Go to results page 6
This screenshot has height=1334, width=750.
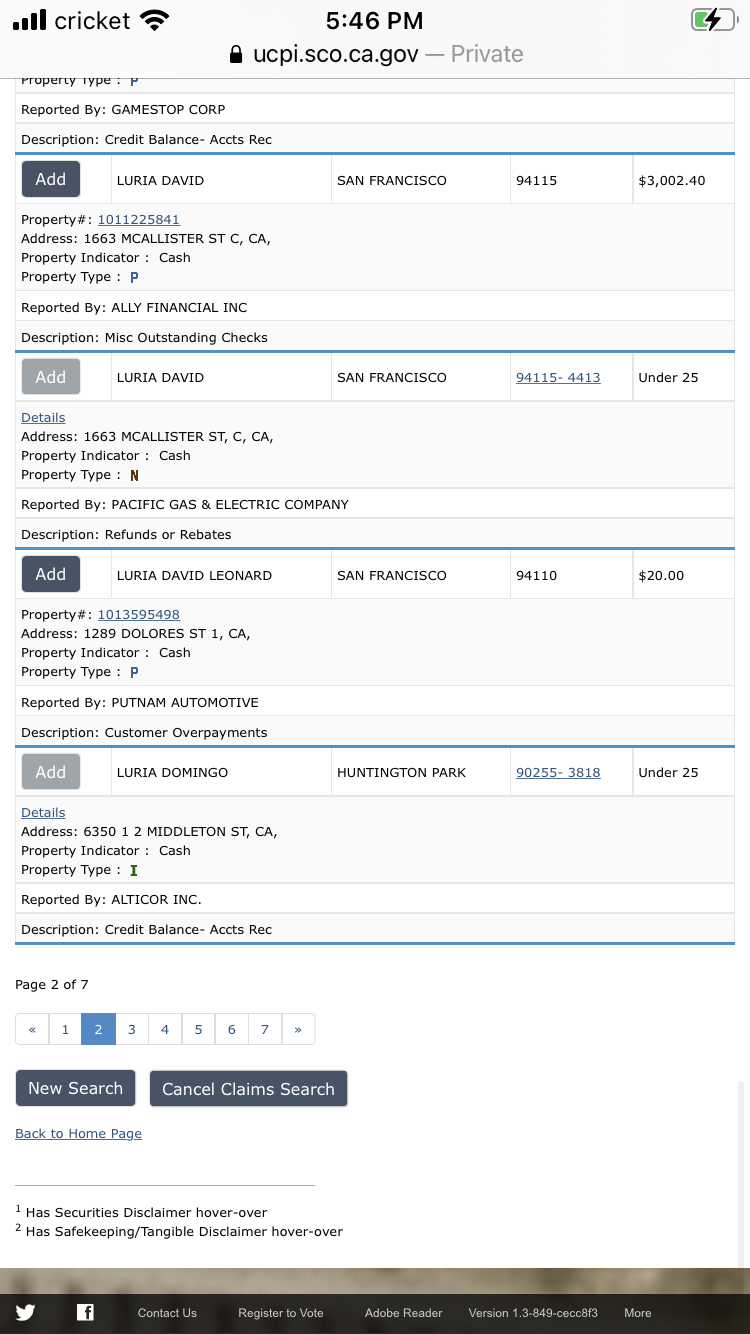[x=231, y=1029]
